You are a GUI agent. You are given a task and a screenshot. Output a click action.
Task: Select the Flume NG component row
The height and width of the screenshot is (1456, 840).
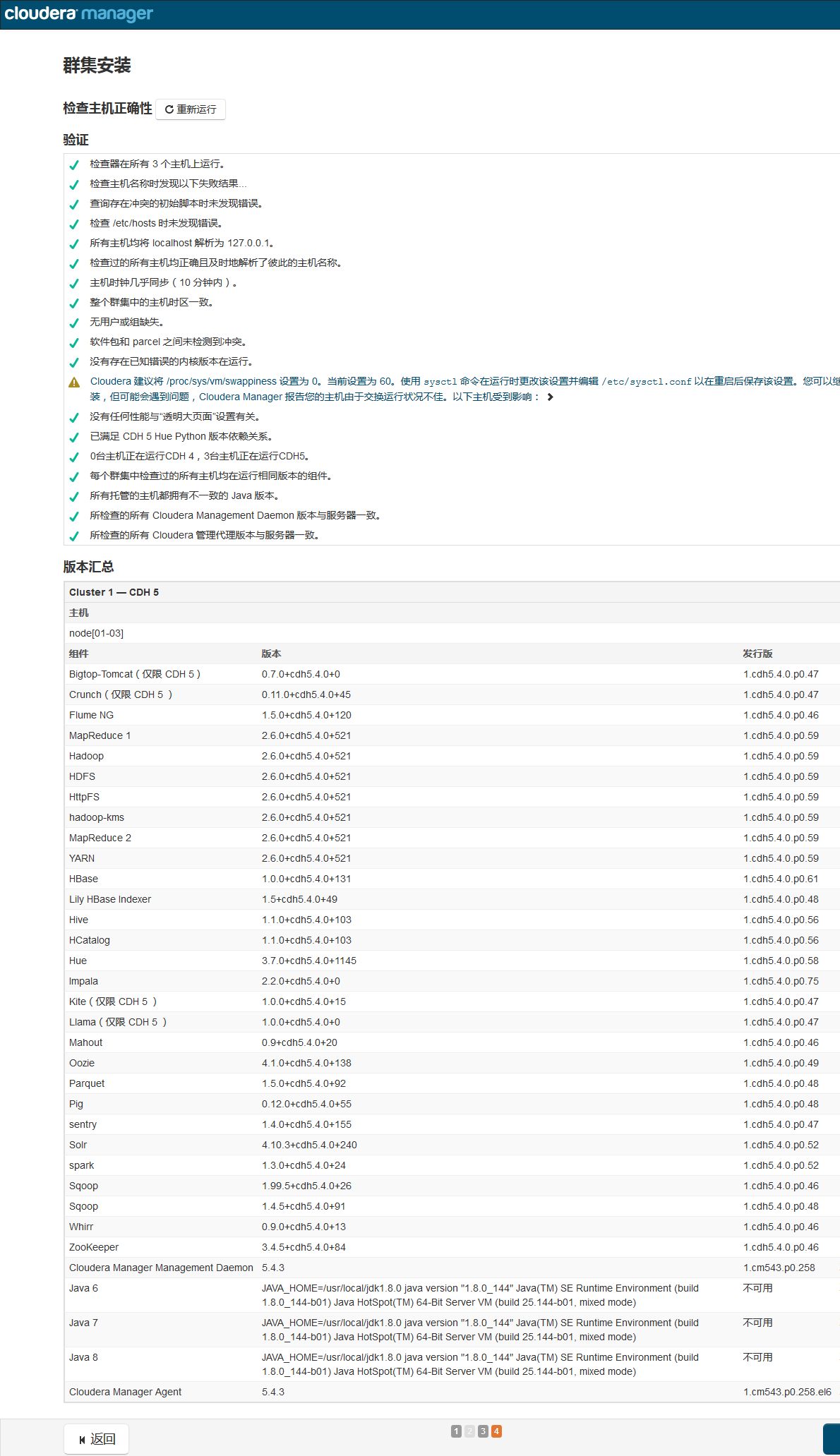click(x=452, y=715)
